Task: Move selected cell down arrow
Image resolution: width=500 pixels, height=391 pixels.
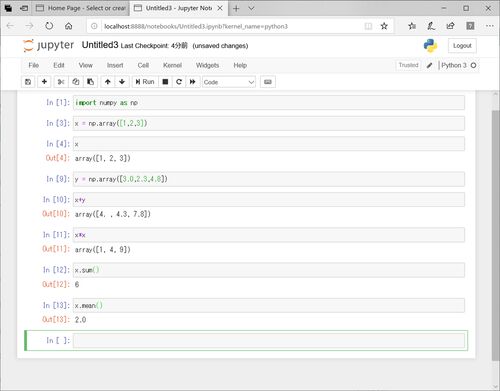Action: click(122, 82)
